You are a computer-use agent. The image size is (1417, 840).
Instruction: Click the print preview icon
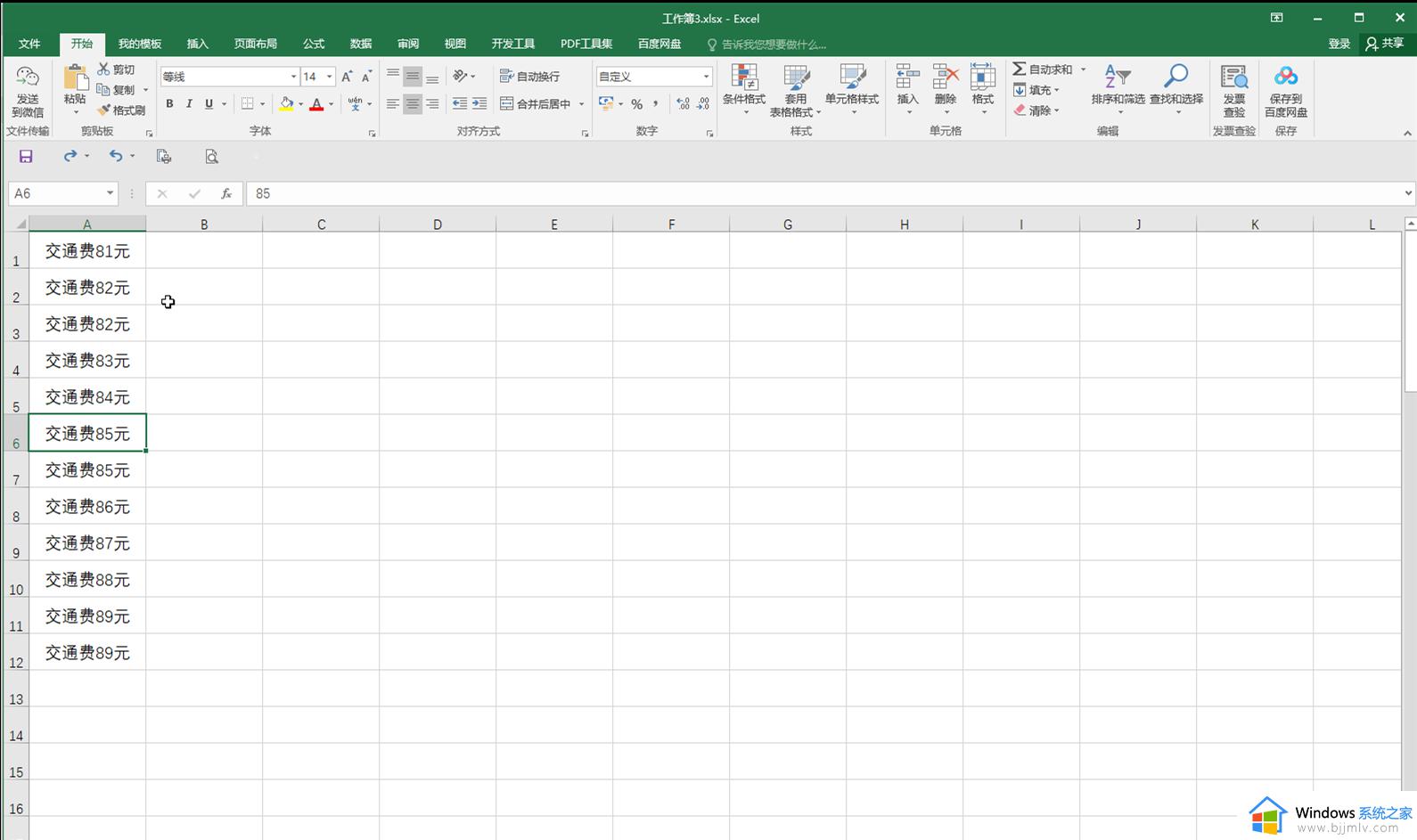pyautogui.click(x=211, y=157)
